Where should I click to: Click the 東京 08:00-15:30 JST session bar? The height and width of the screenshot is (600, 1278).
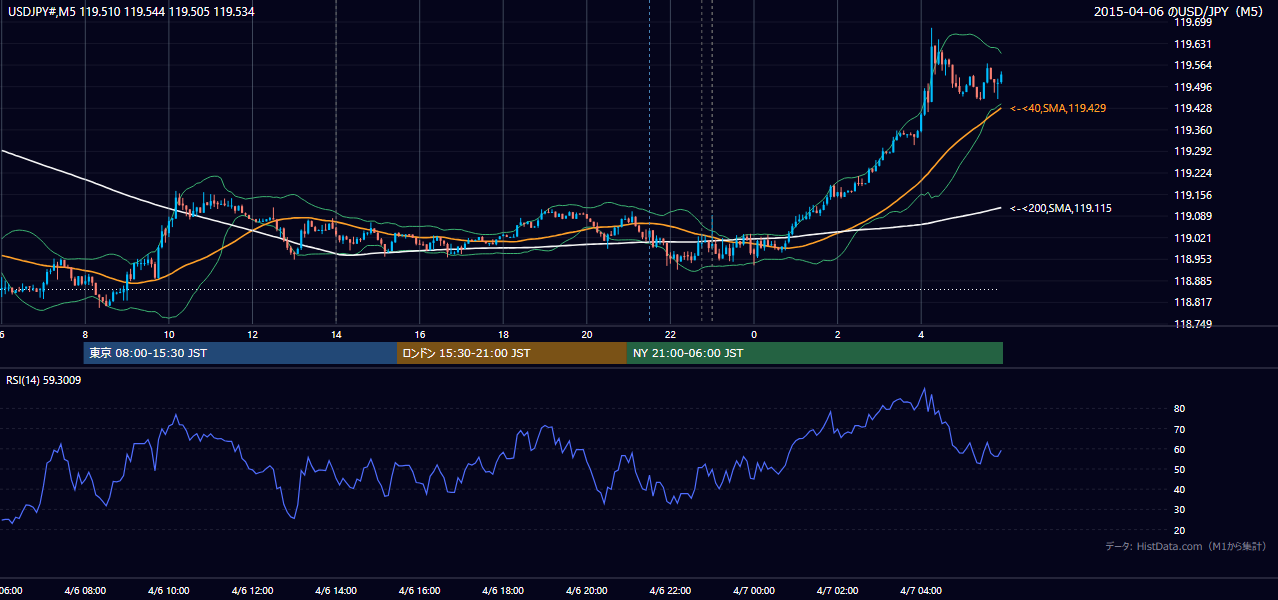coord(241,353)
